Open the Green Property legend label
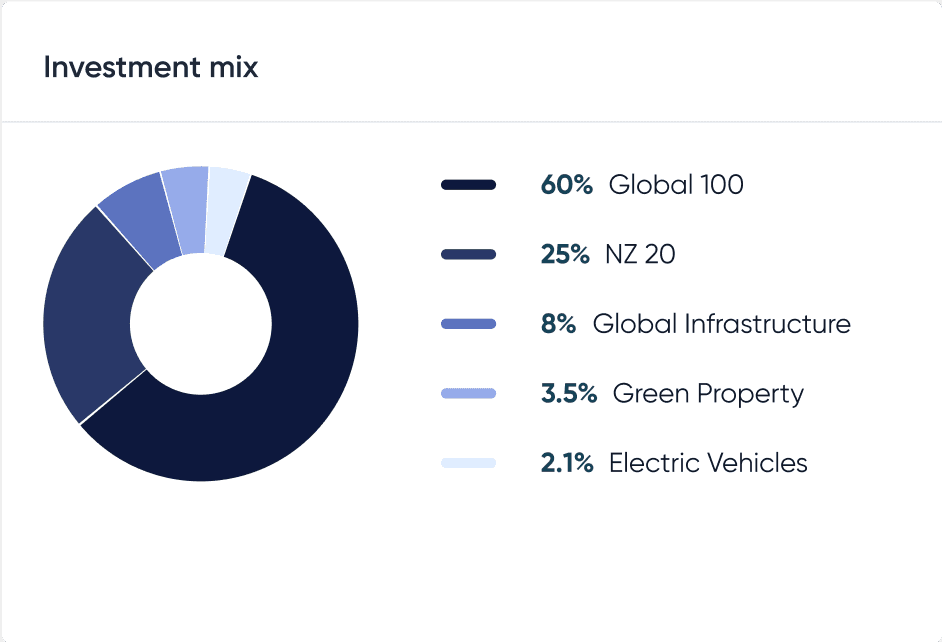The image size is (942, 642). pos(708,394)
